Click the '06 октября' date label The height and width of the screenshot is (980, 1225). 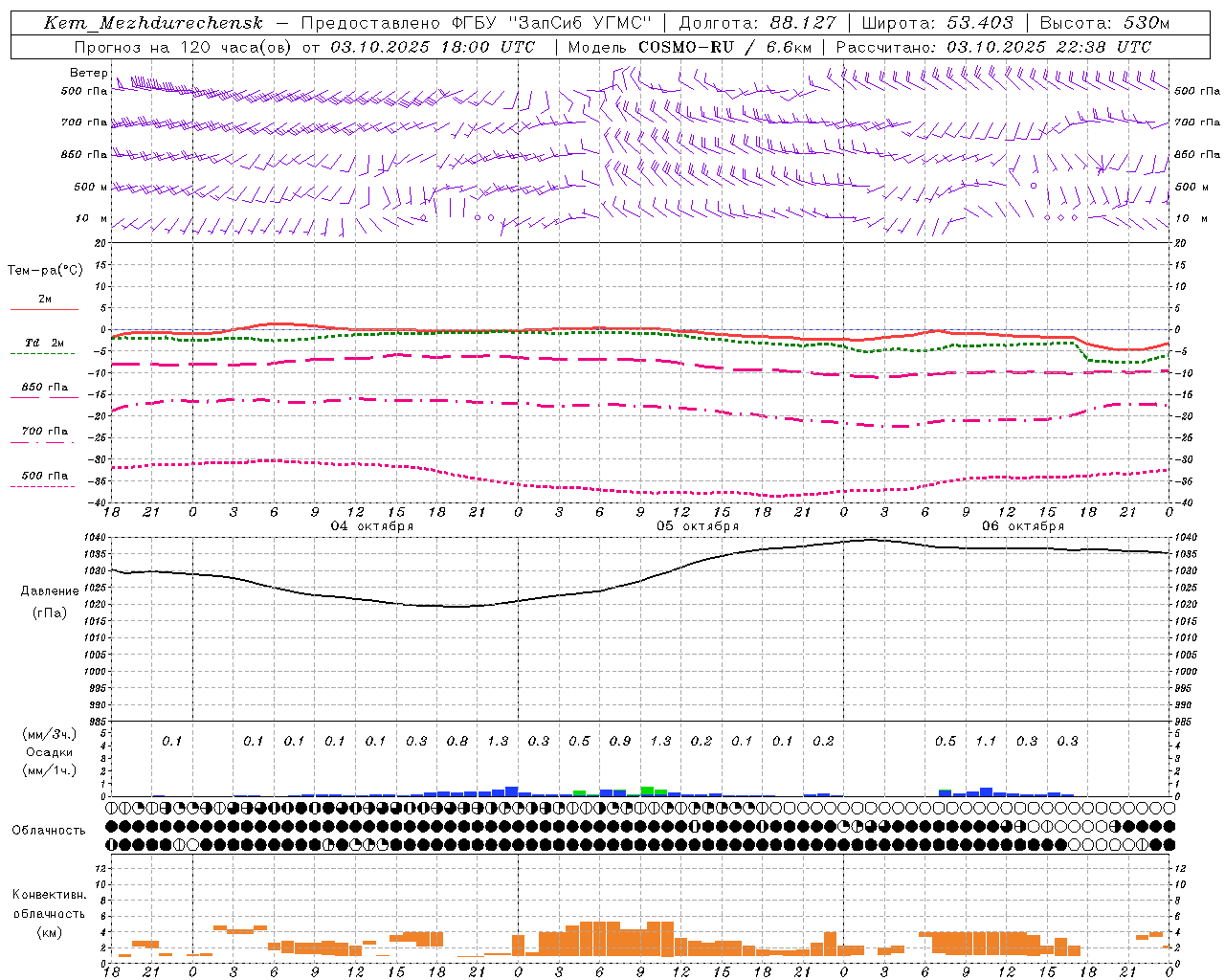[x=1023, y=526]
